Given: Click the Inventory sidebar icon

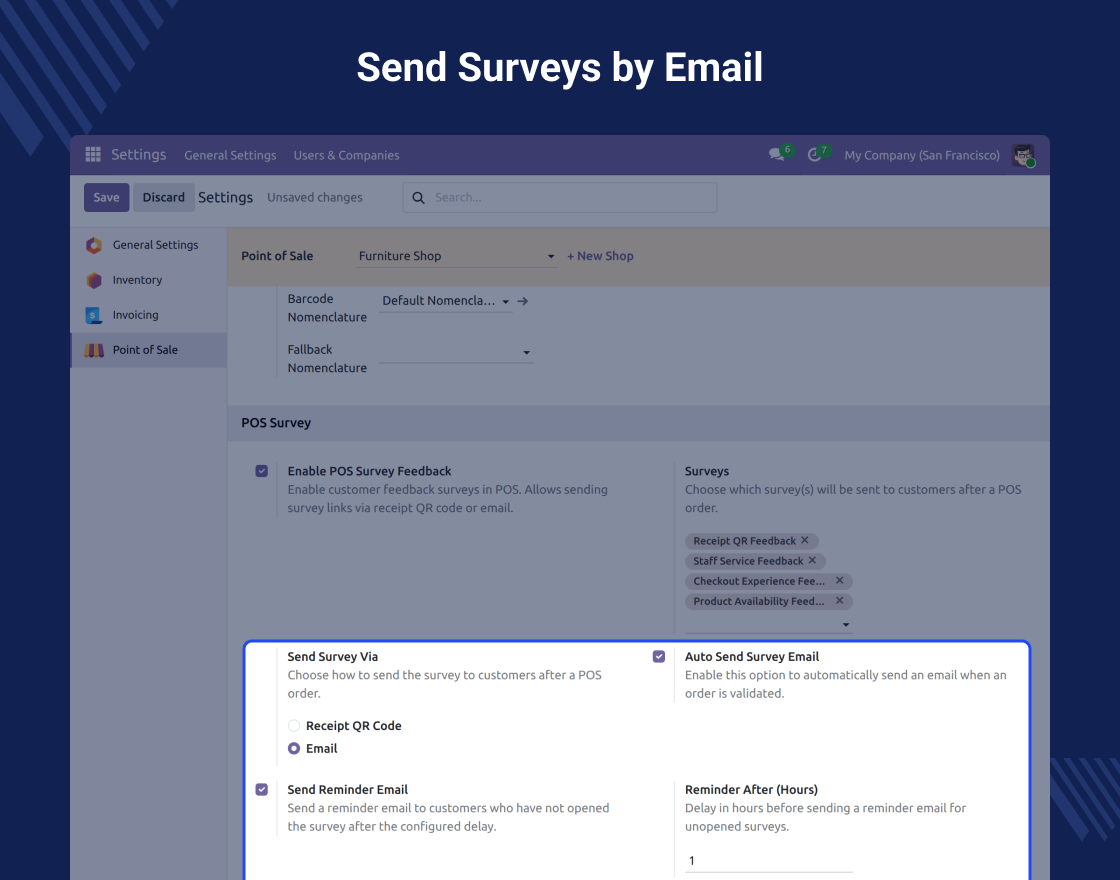Looking at the screenshot, I should pyautogui.click(x=94, y=280).
